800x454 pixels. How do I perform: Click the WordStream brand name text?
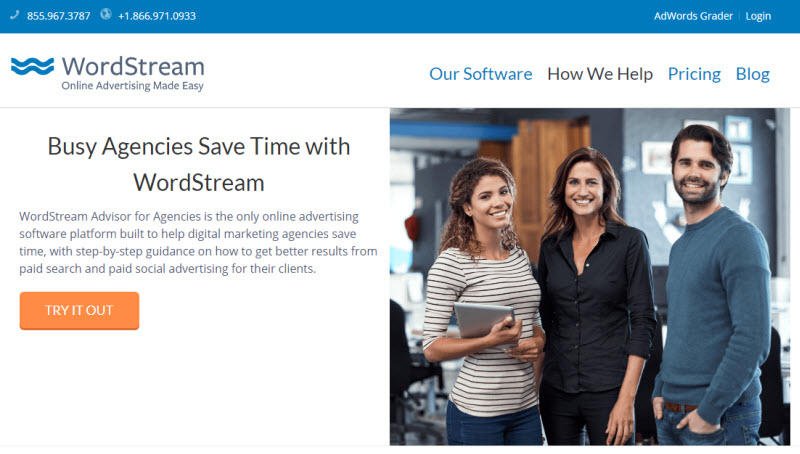tap(133, 66)
